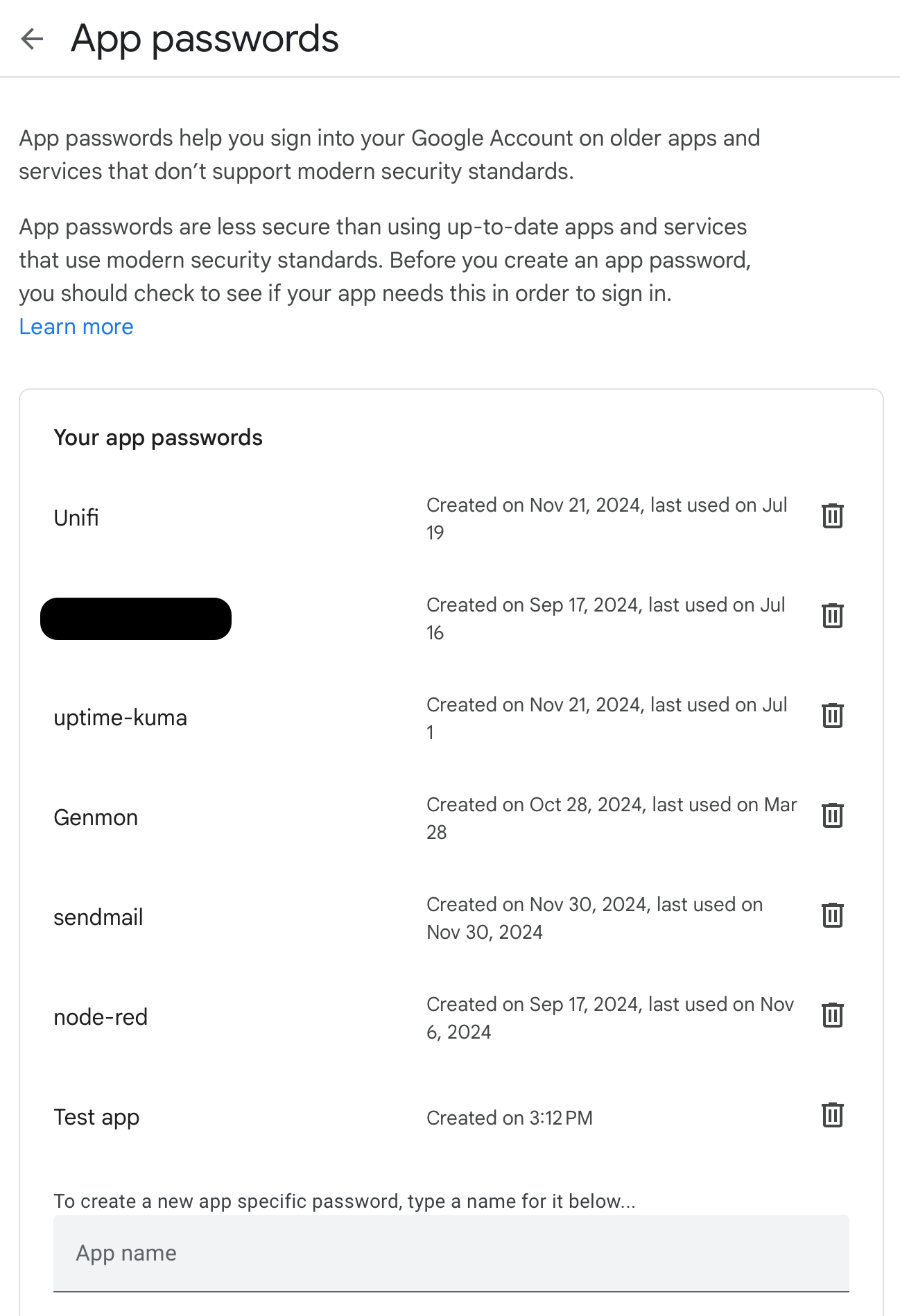Open the Learn more link
Screen dimensions: 900x1316
[x=76, y=327]
